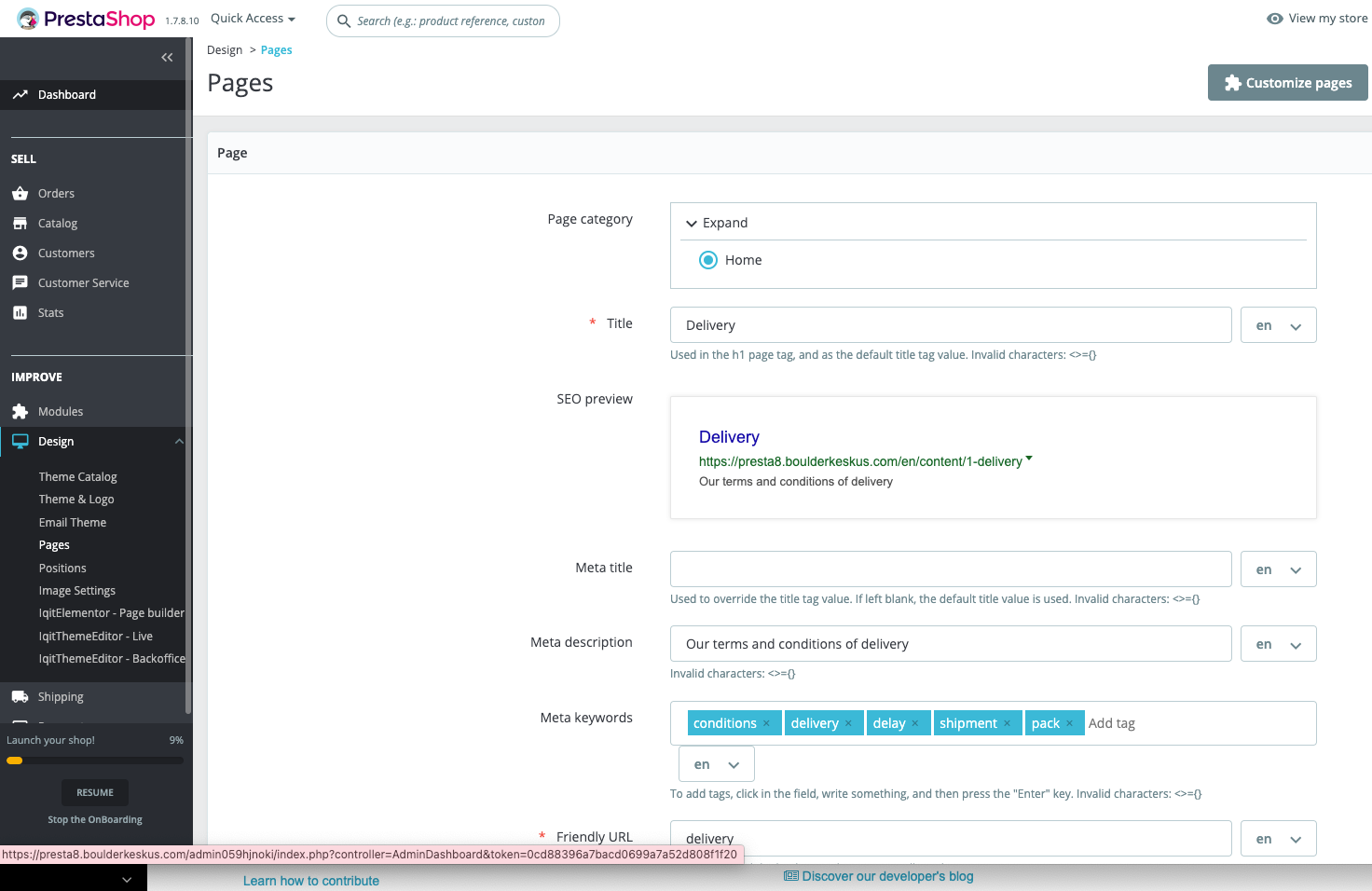Image resolution: width=1372 pixels, height=891 pixels.
Task: Remove the 'delay' keyword tag
Action: click(915, 723)
